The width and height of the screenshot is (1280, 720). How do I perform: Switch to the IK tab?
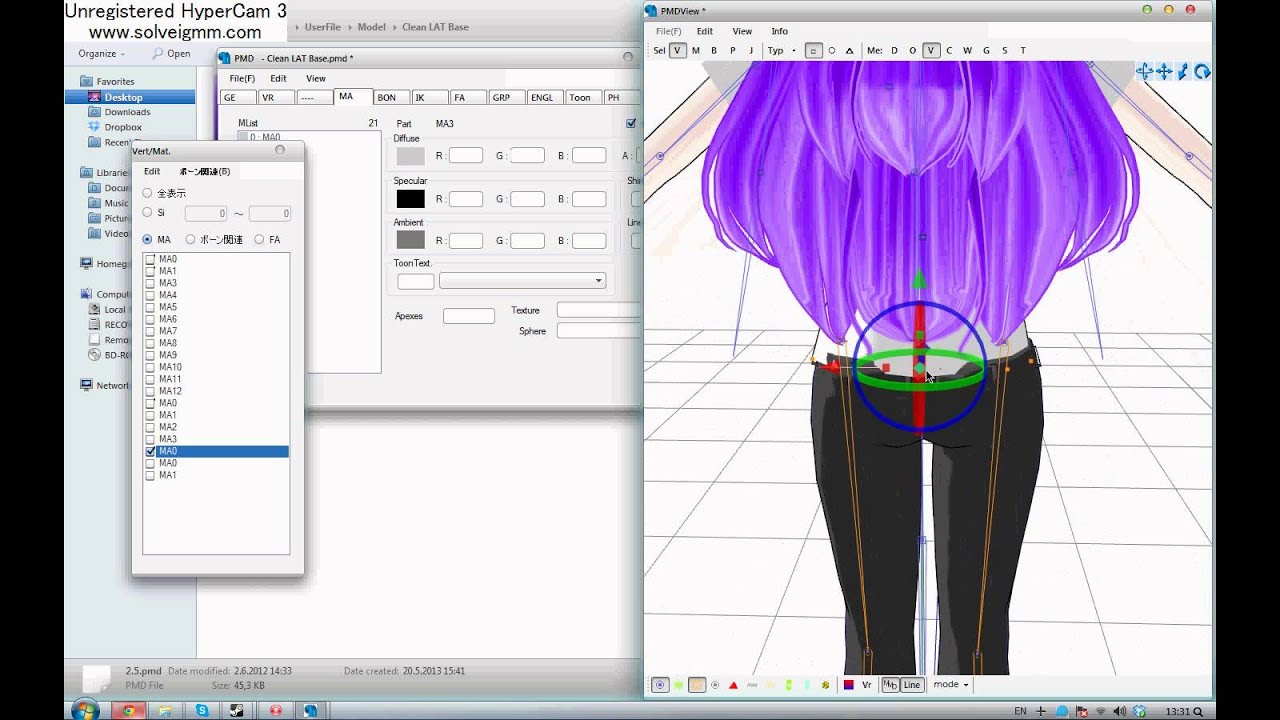coord(429,98)
